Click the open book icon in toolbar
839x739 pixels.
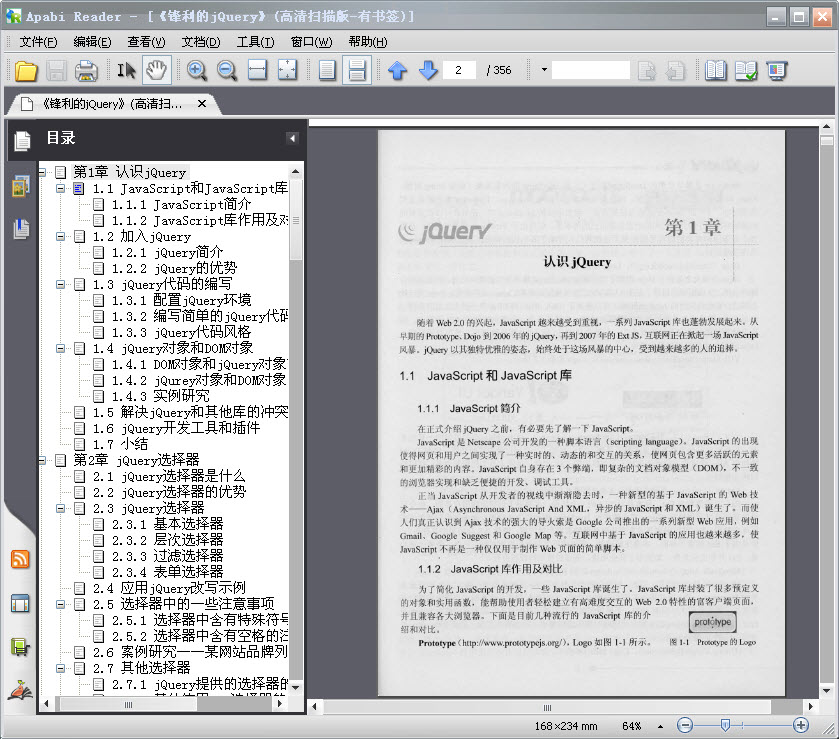click(x=715, y=71)
